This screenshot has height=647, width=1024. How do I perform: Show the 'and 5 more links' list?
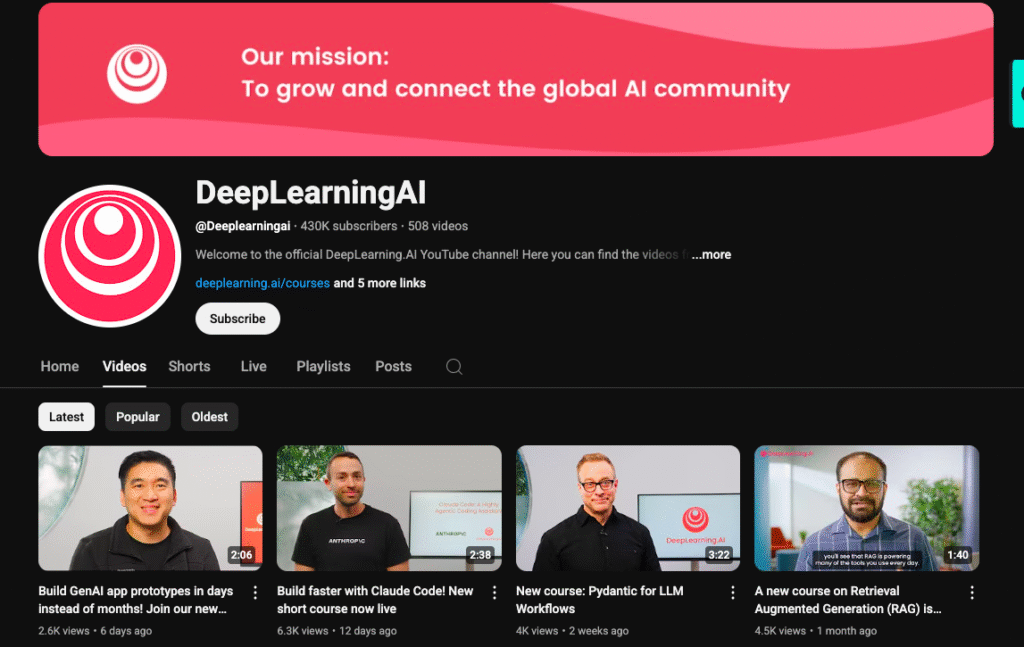379,283
